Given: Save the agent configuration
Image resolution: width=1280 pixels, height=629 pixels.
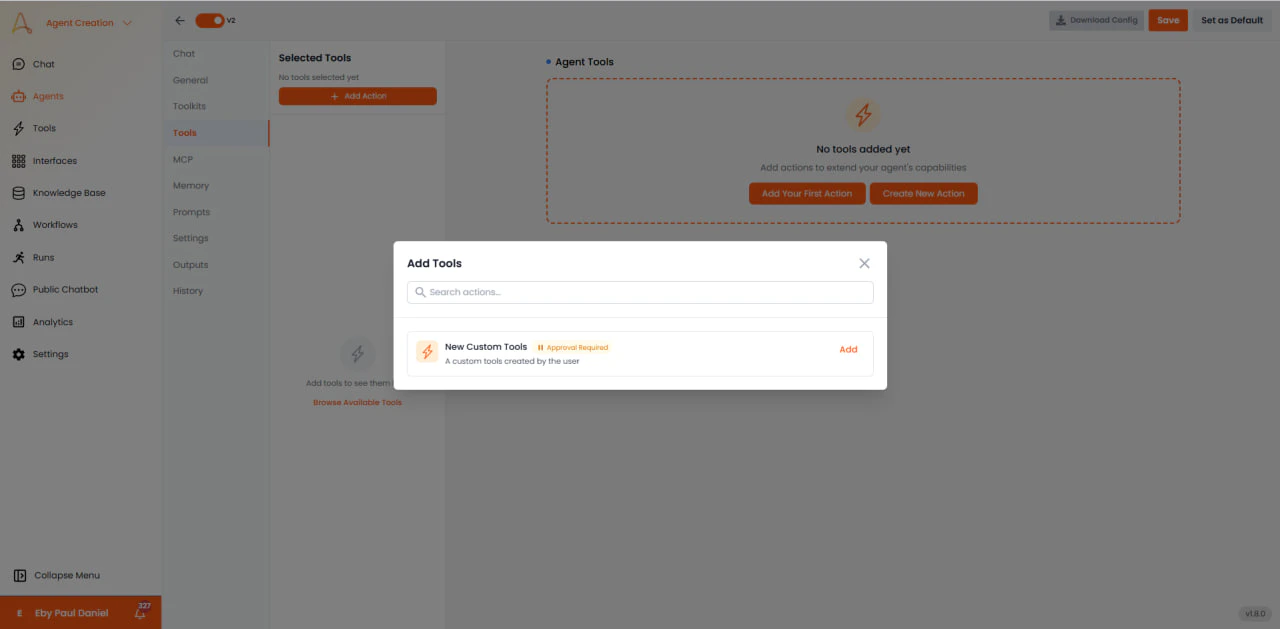Looking at the screenshot, I should [1167, 19].
